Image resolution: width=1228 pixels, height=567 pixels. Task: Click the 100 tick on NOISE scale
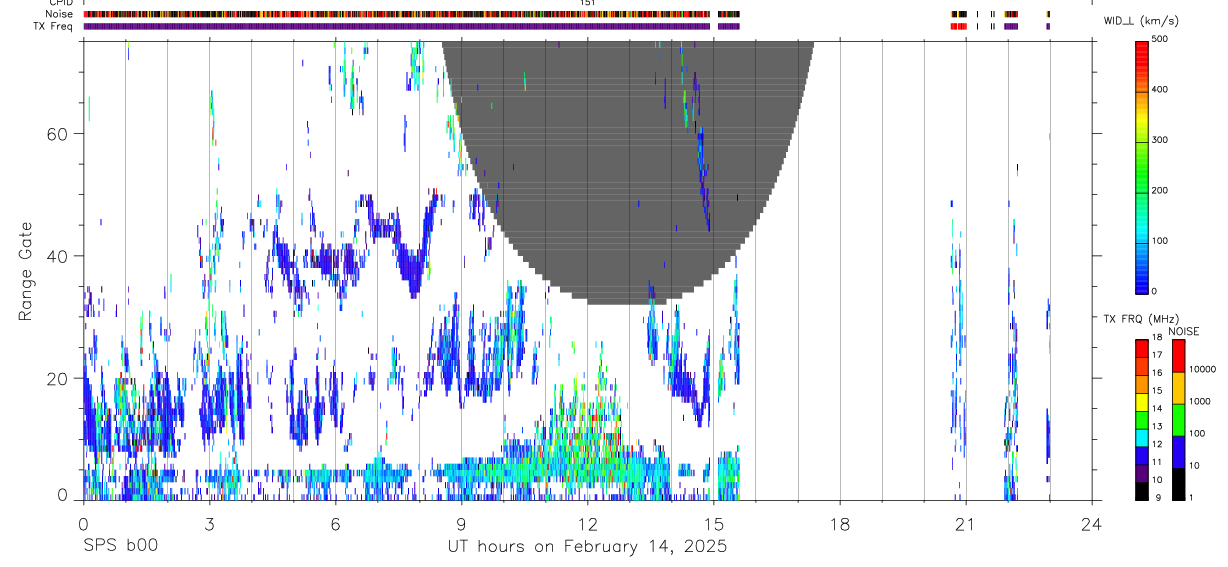(1197, 433)
